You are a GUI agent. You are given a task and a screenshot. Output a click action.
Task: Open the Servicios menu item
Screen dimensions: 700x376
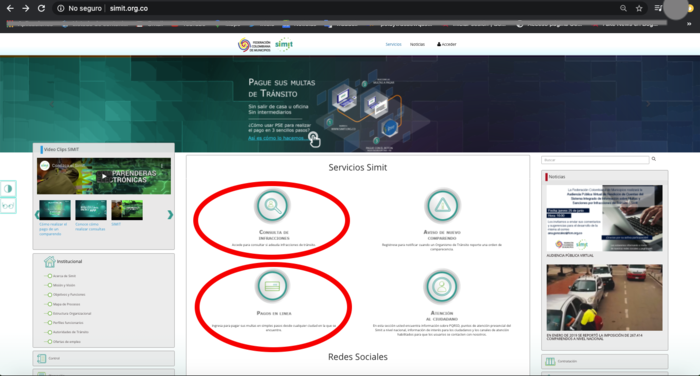[393, 44]
